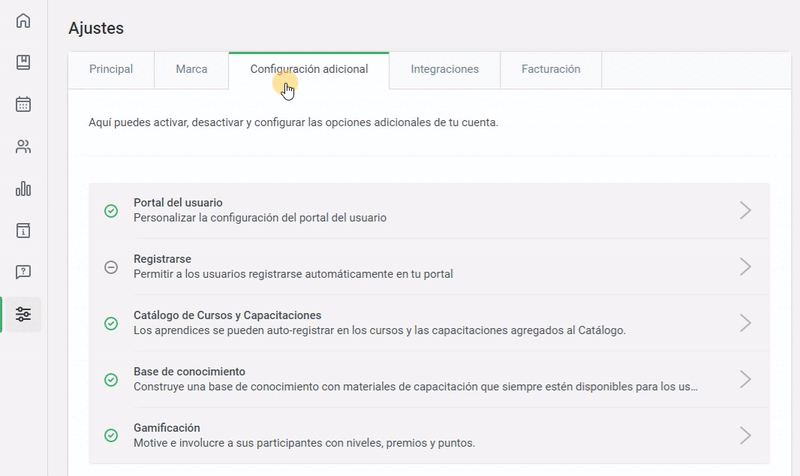Expand the Base de conocimiento chevron
Image resolution: width=800 pixels, height=476 pixels.
(745, 379)
